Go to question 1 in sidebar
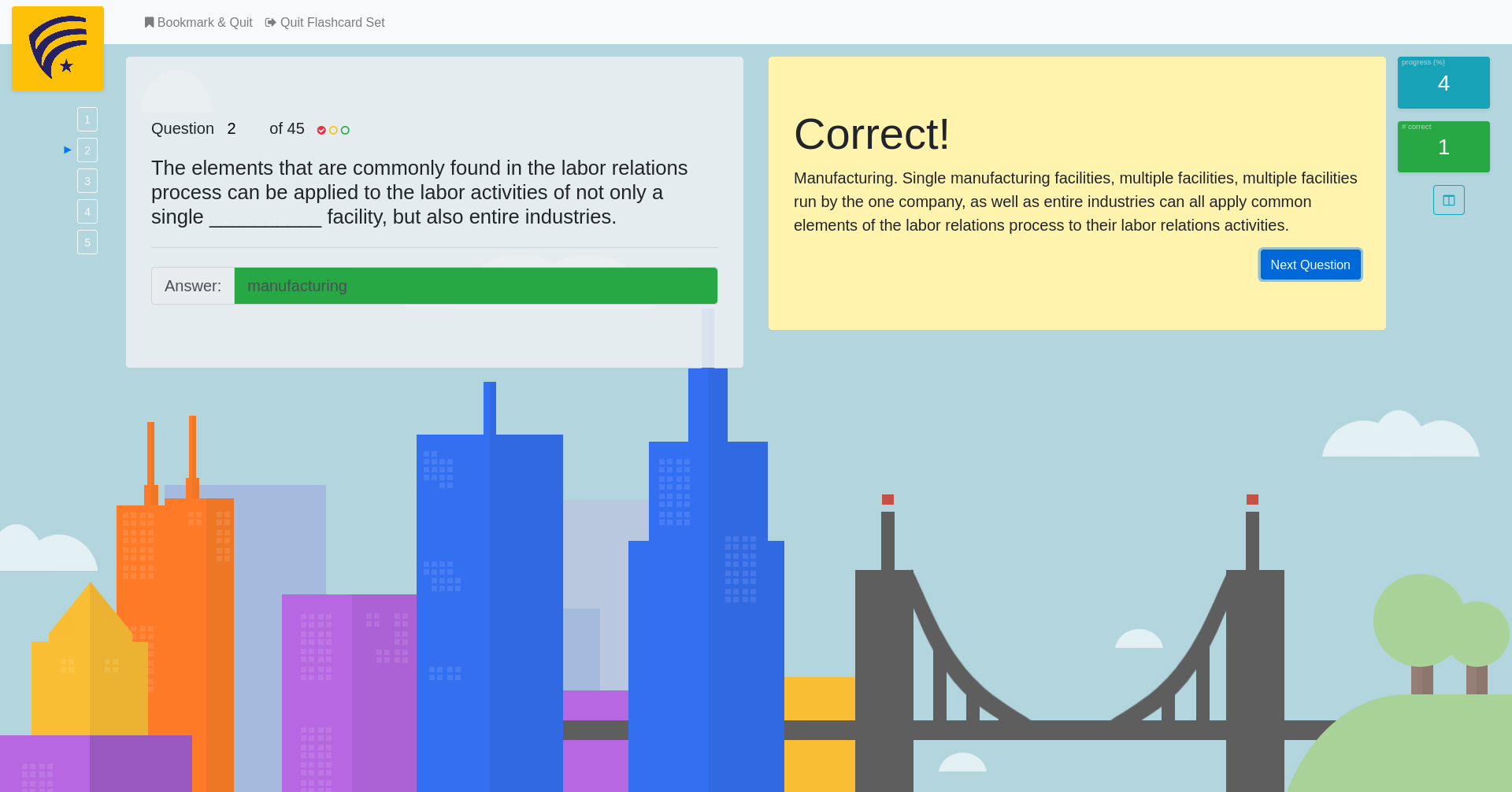 coord(87,120)
